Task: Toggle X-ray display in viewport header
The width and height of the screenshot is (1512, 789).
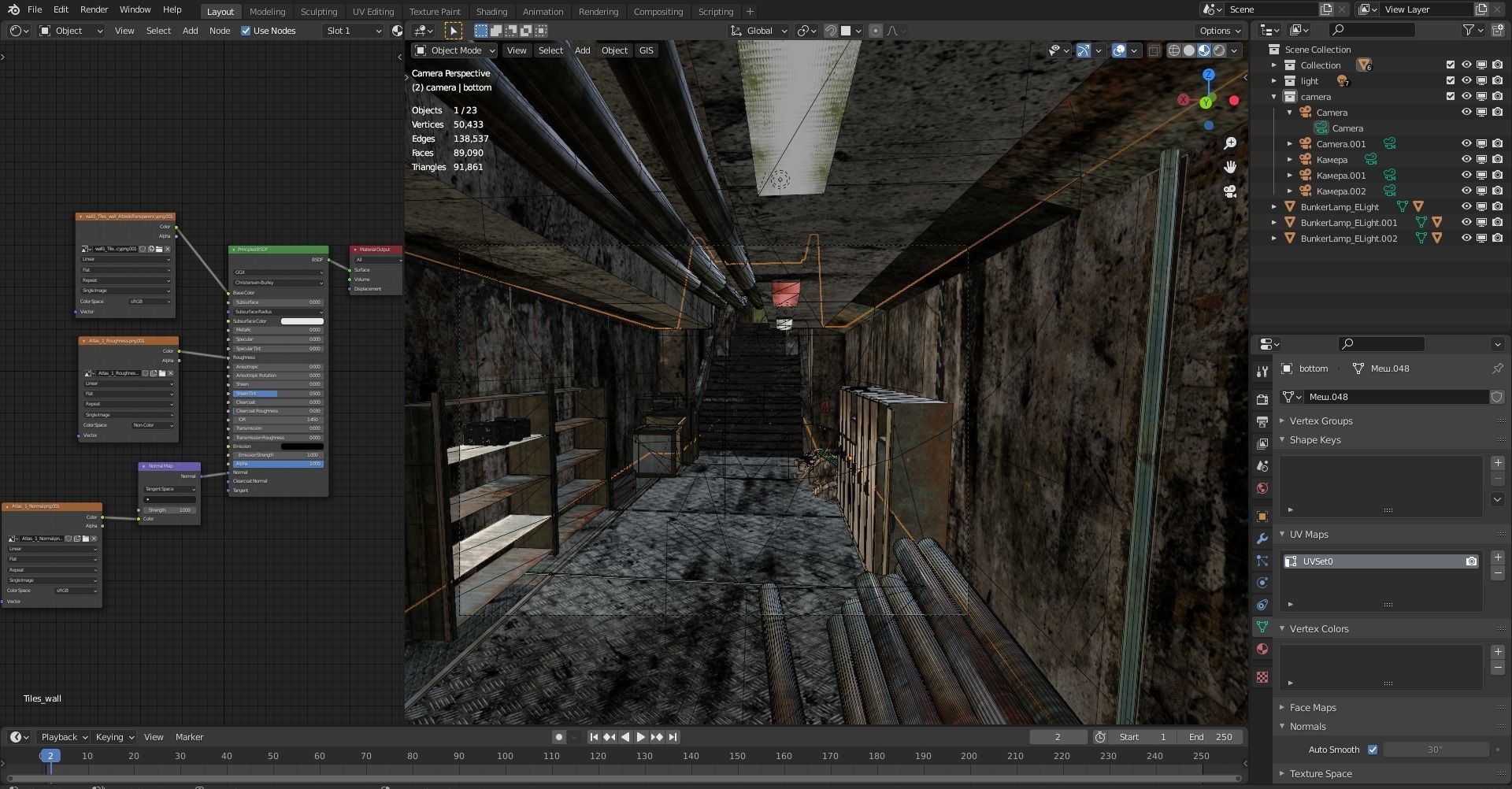Action: point(1154,50)
